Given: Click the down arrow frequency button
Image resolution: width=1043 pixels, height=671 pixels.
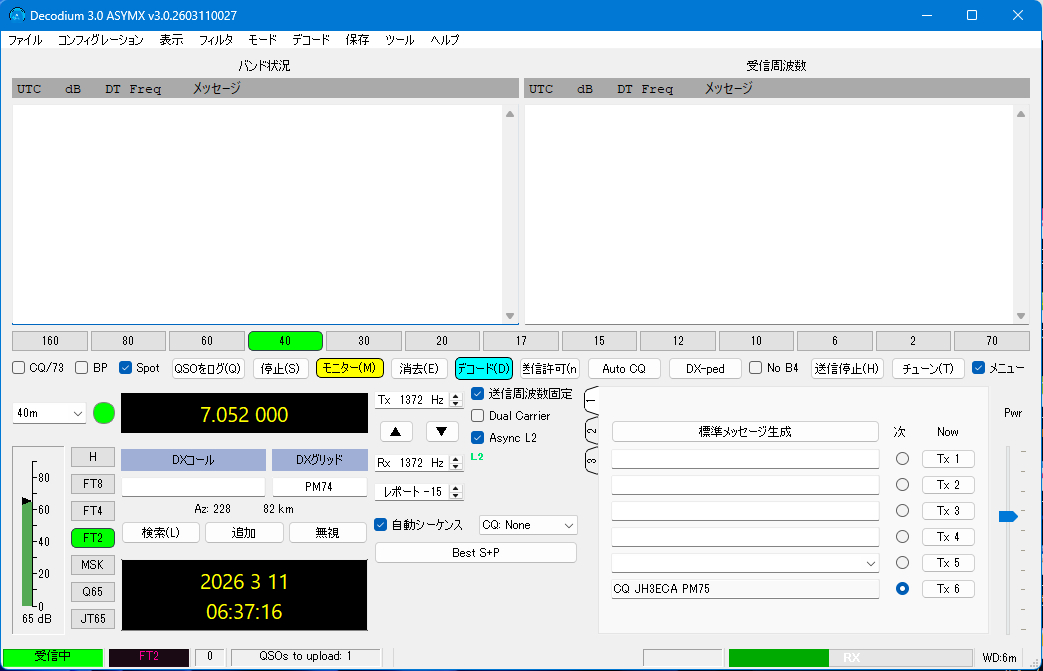Looking at the screenshot, I should 442,432.
